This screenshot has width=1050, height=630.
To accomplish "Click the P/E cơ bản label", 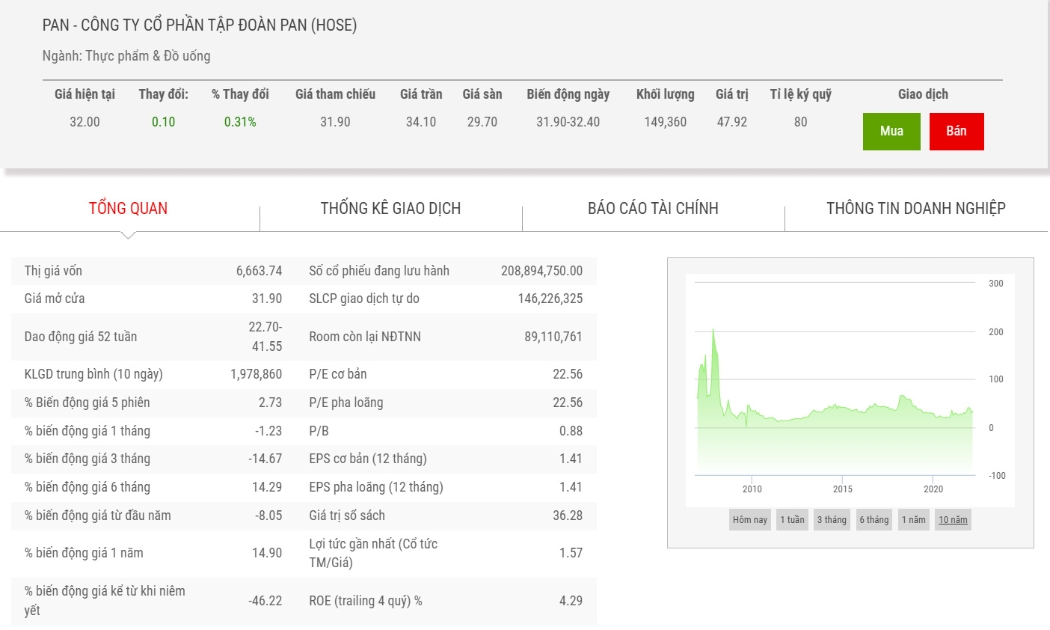I will coord(338,374).
